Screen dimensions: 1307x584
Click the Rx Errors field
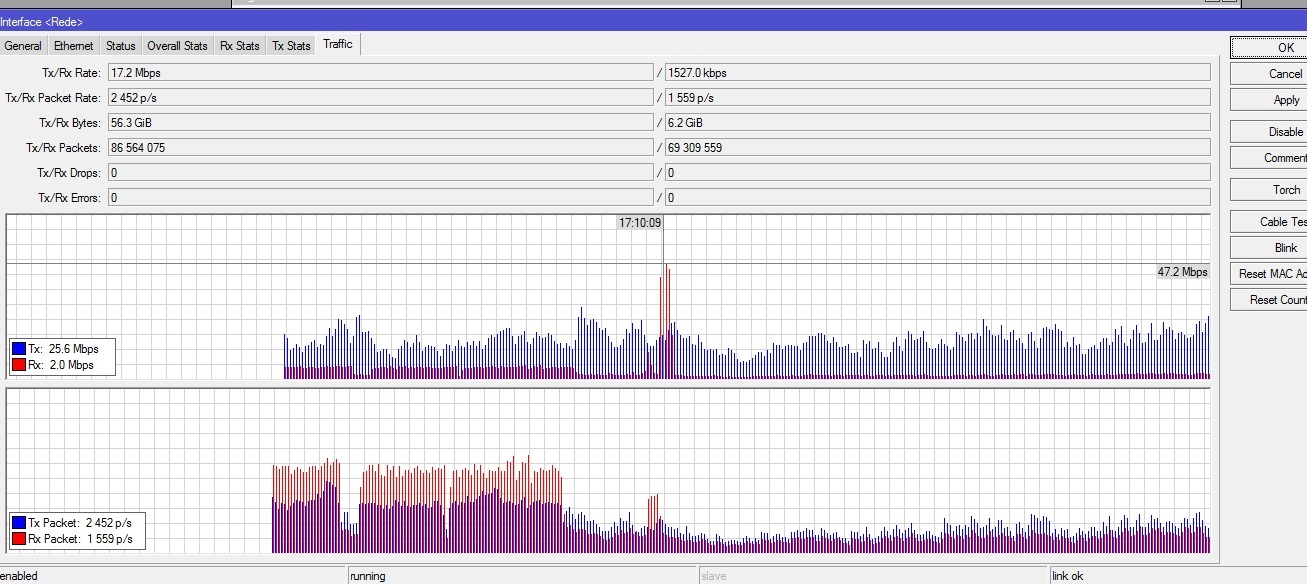pyautogui.click(x=937, y=198)
